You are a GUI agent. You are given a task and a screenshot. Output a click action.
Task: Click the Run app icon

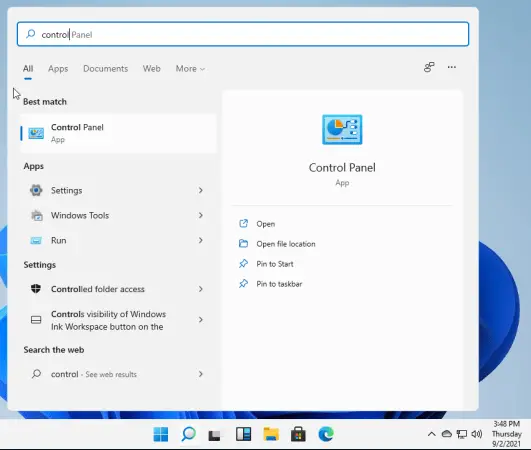point(36,240)
